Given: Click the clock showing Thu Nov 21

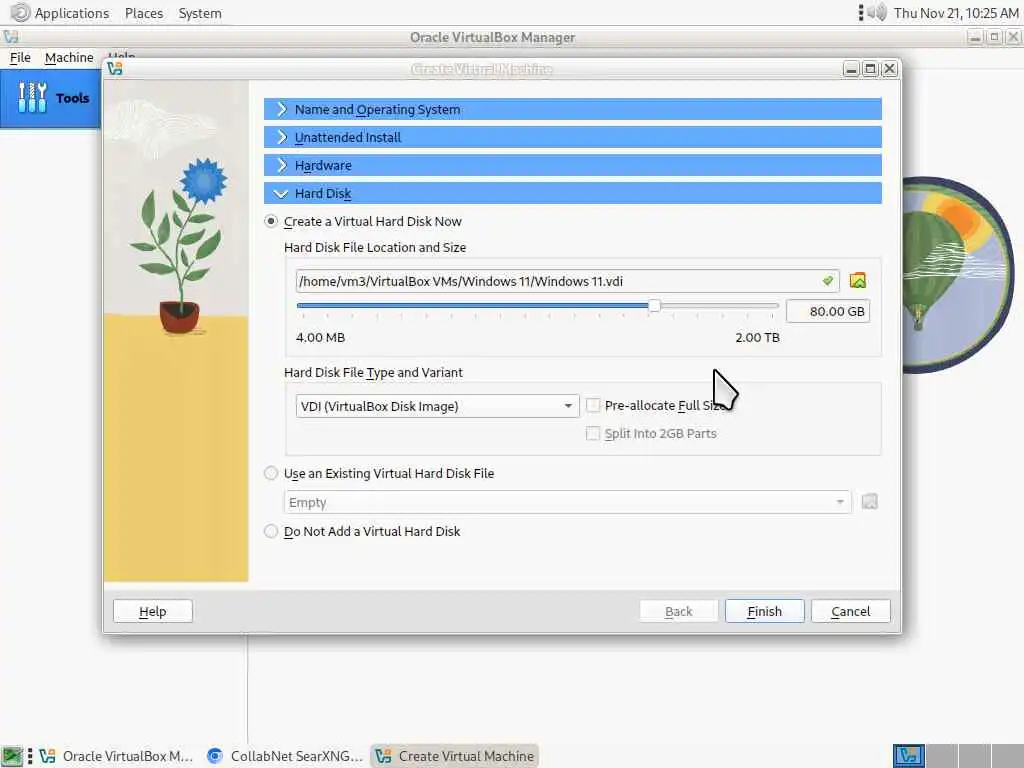Looking at the screenshot, I should [x=955, y=13].
